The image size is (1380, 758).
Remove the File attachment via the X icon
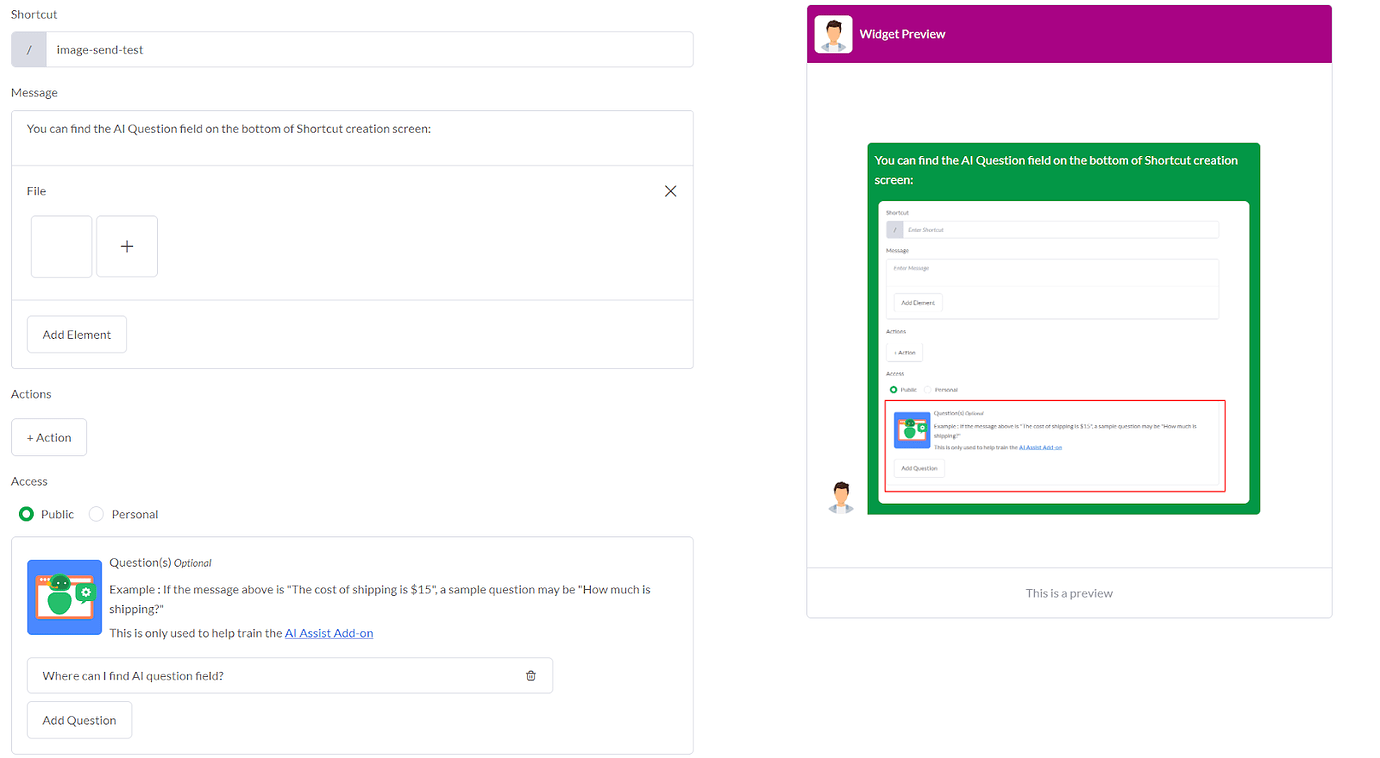[670, 190]
